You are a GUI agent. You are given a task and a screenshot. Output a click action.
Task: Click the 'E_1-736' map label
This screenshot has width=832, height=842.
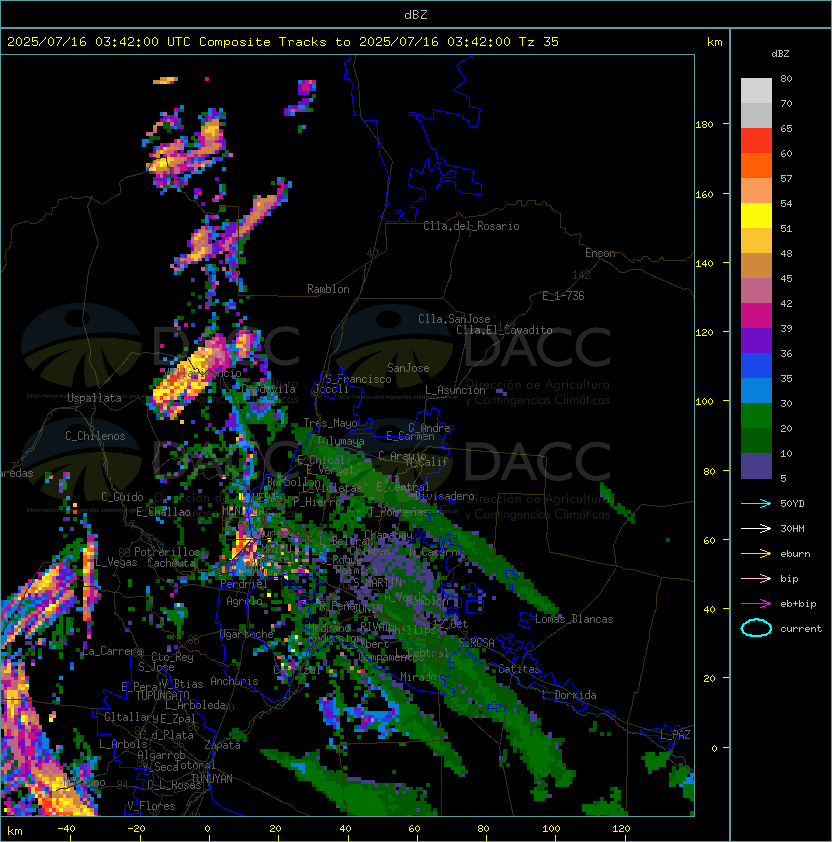point(563,296)
